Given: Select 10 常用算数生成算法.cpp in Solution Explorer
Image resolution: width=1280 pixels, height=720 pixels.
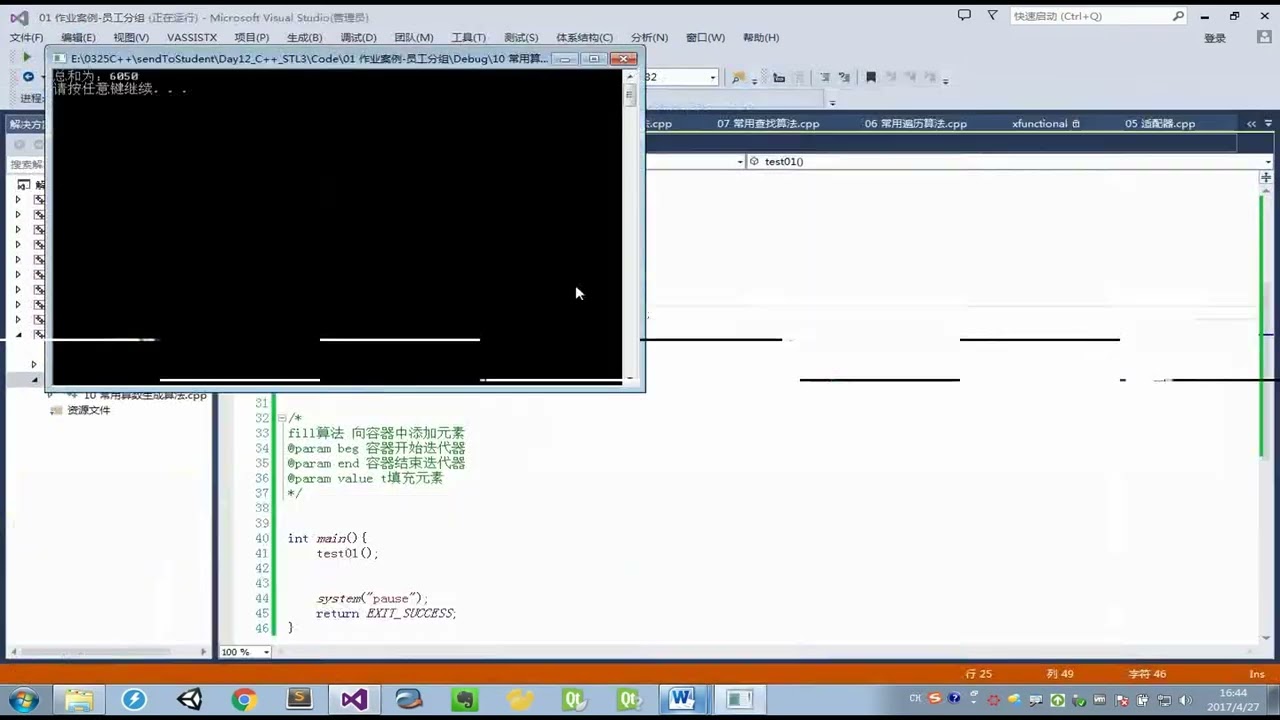Looking at the screenshot, I should (145, 395).
